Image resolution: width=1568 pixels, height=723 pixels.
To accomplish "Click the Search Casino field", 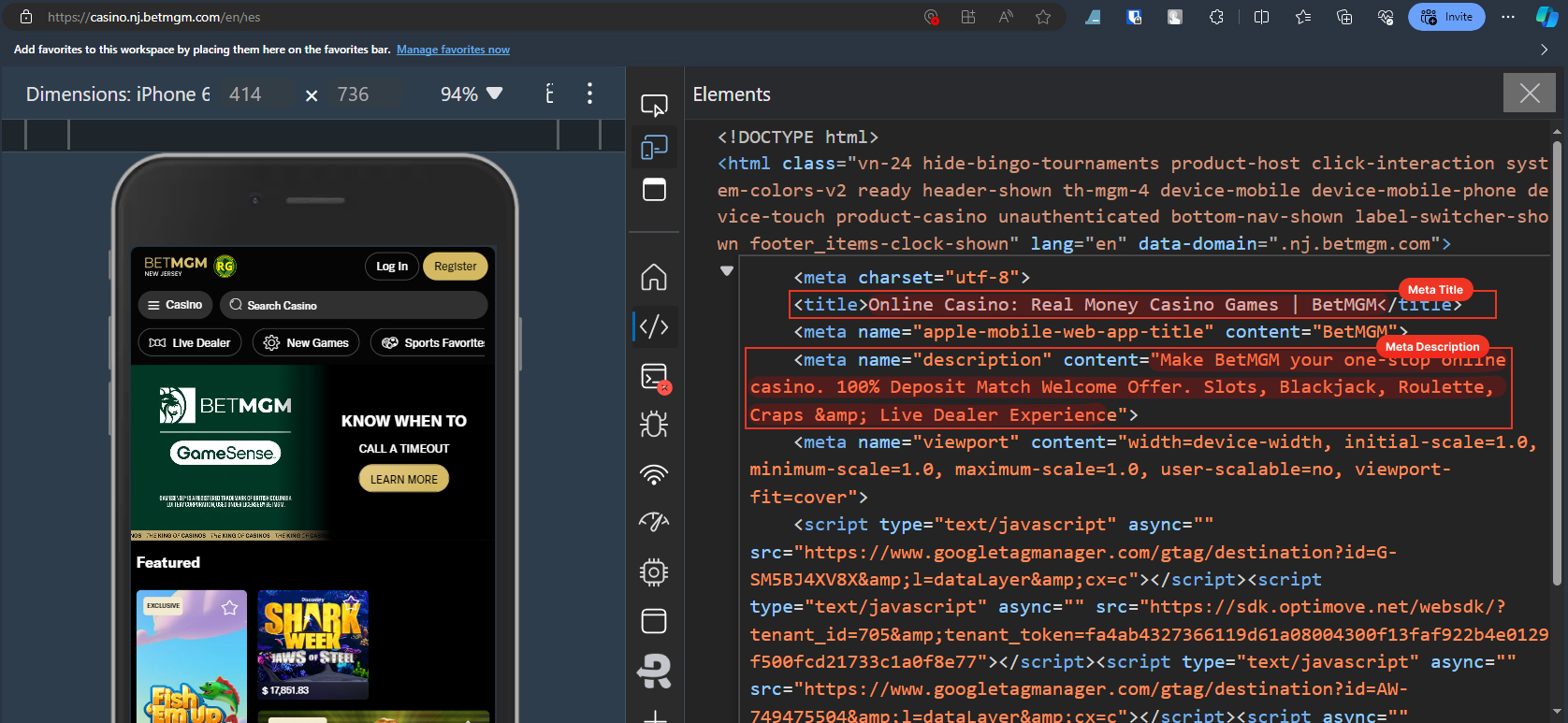I will point(354,305).
